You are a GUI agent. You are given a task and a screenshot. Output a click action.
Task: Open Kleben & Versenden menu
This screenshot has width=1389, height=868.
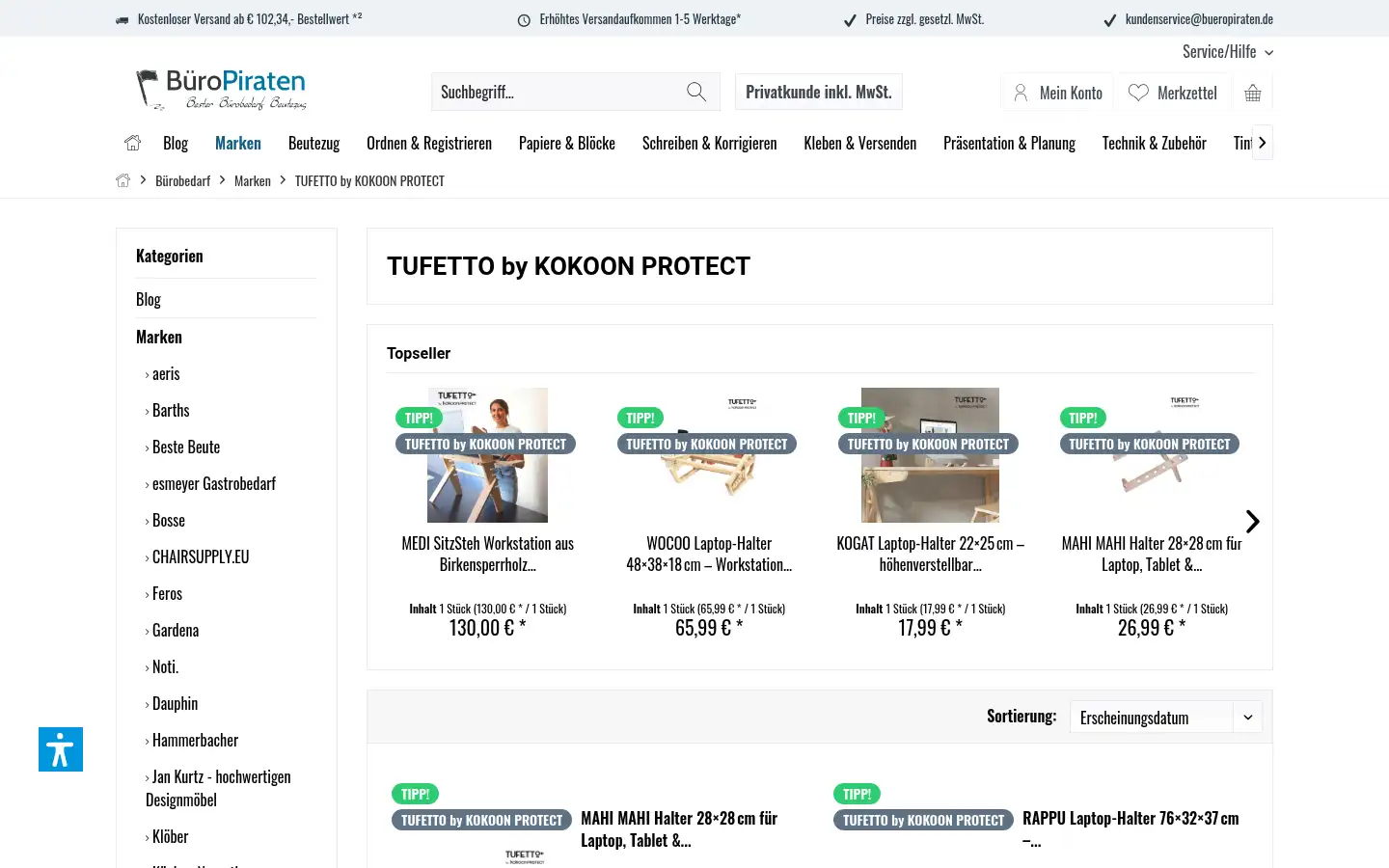point(860,143)
